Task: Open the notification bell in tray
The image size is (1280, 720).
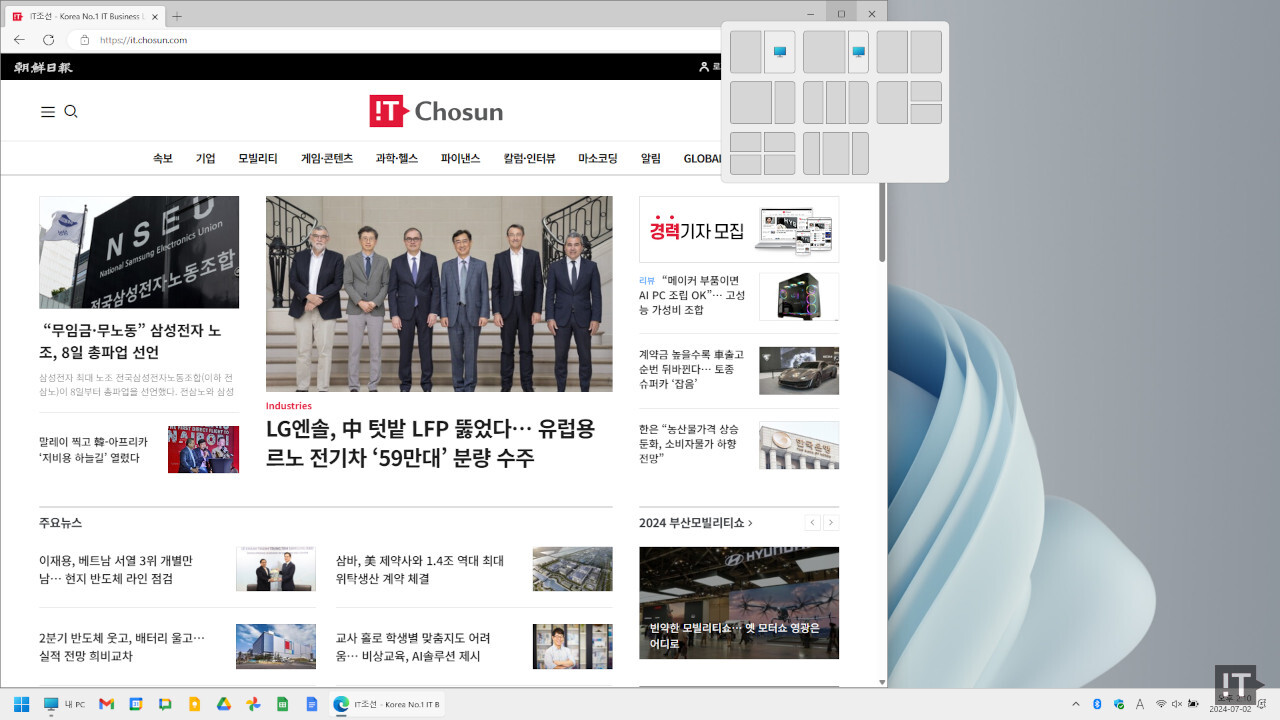Action: click(x=1261, y=703)
